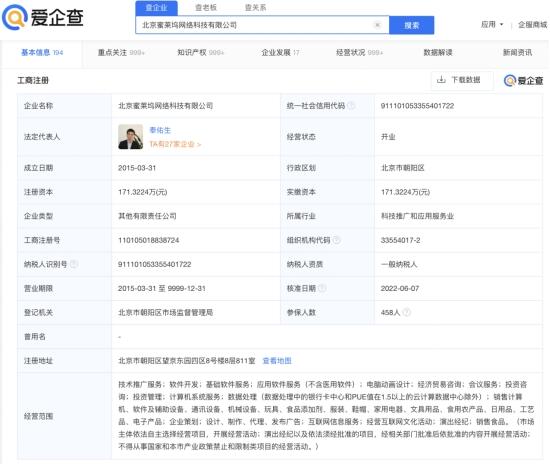The width and height of the screenshot is (550, 464).
Task: Clear the search box with the X icon
Action: (x=377, y=25)
